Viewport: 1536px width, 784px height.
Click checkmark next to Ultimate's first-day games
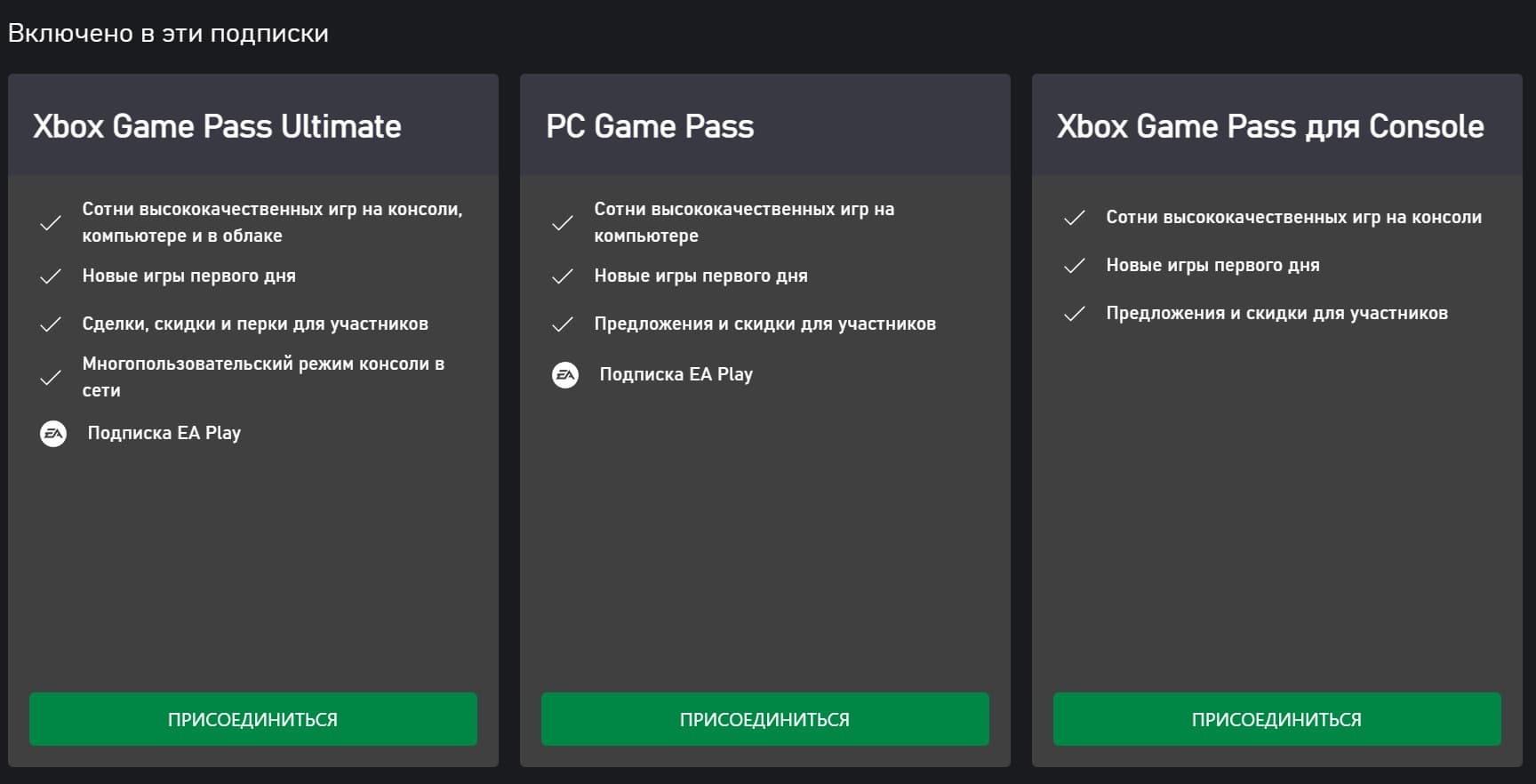[51, 276]
